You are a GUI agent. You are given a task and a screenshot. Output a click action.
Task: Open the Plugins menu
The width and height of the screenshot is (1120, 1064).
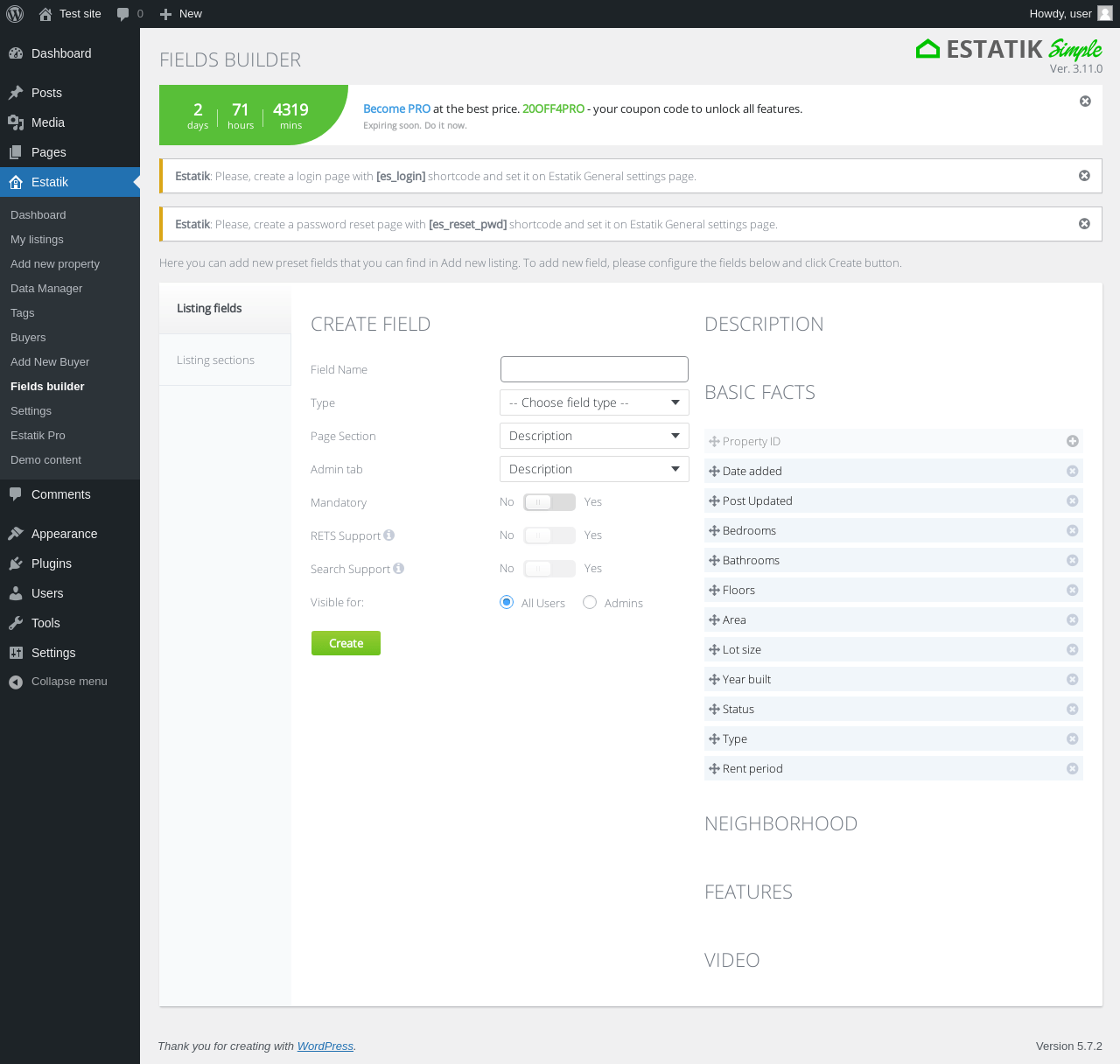tap(70, 563)
